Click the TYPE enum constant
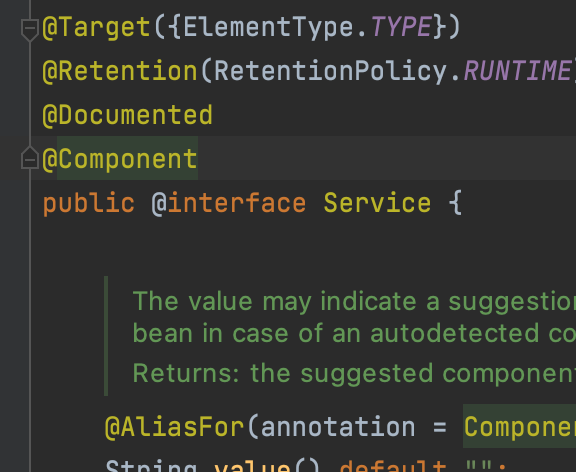Viewport: 576px width, 472px height. [401, 27]
